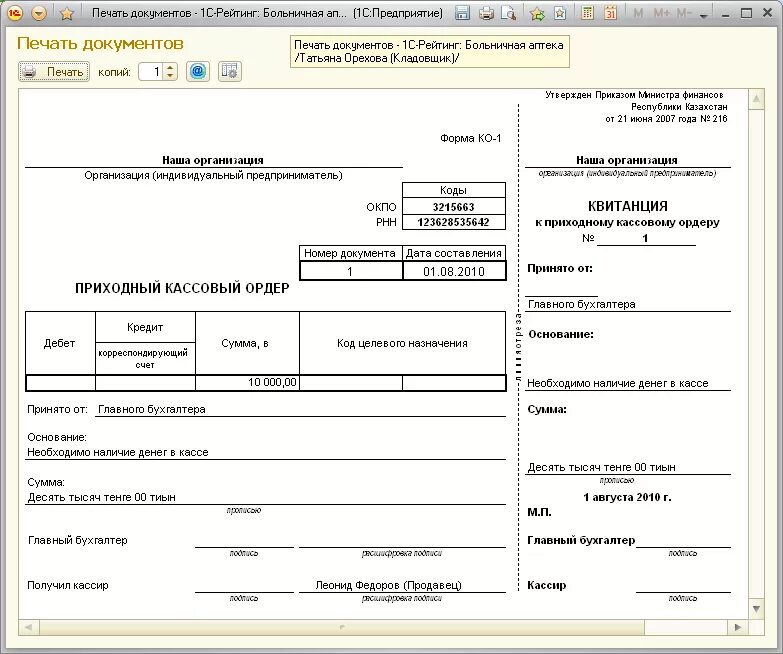783x654 pixels.
Task: Open Favorites via the star icon
Action: point(66,13)
